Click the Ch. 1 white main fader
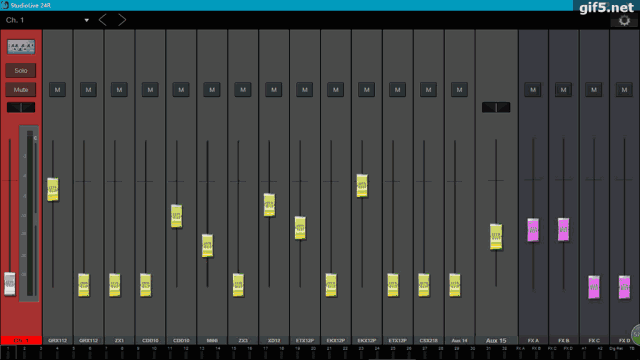 (x=10, y=283)
